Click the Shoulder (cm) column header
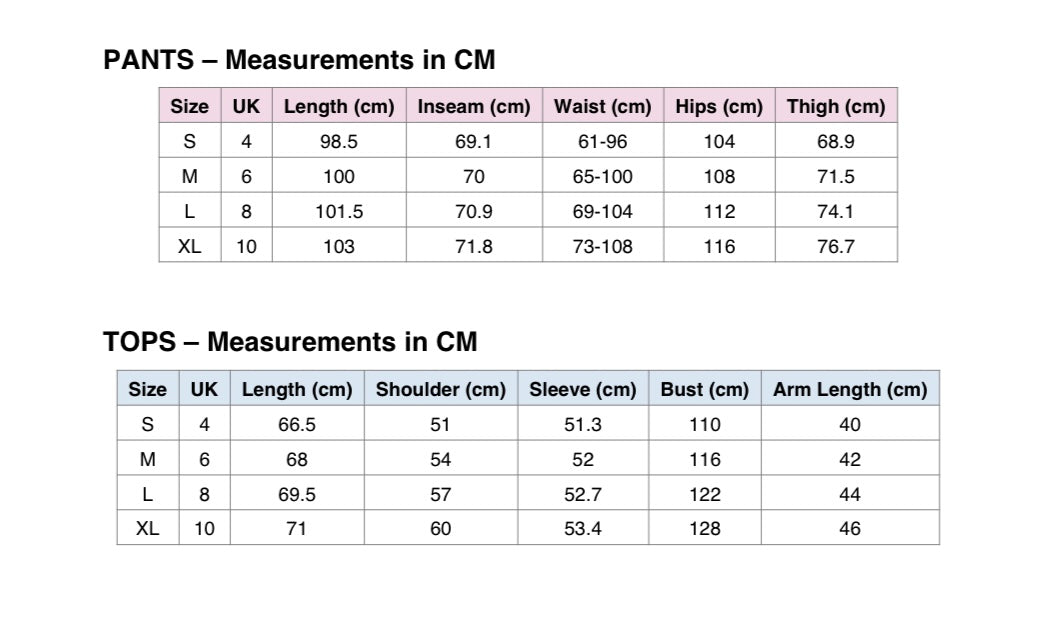1054x626 pixels. click(x=440, y=390)
